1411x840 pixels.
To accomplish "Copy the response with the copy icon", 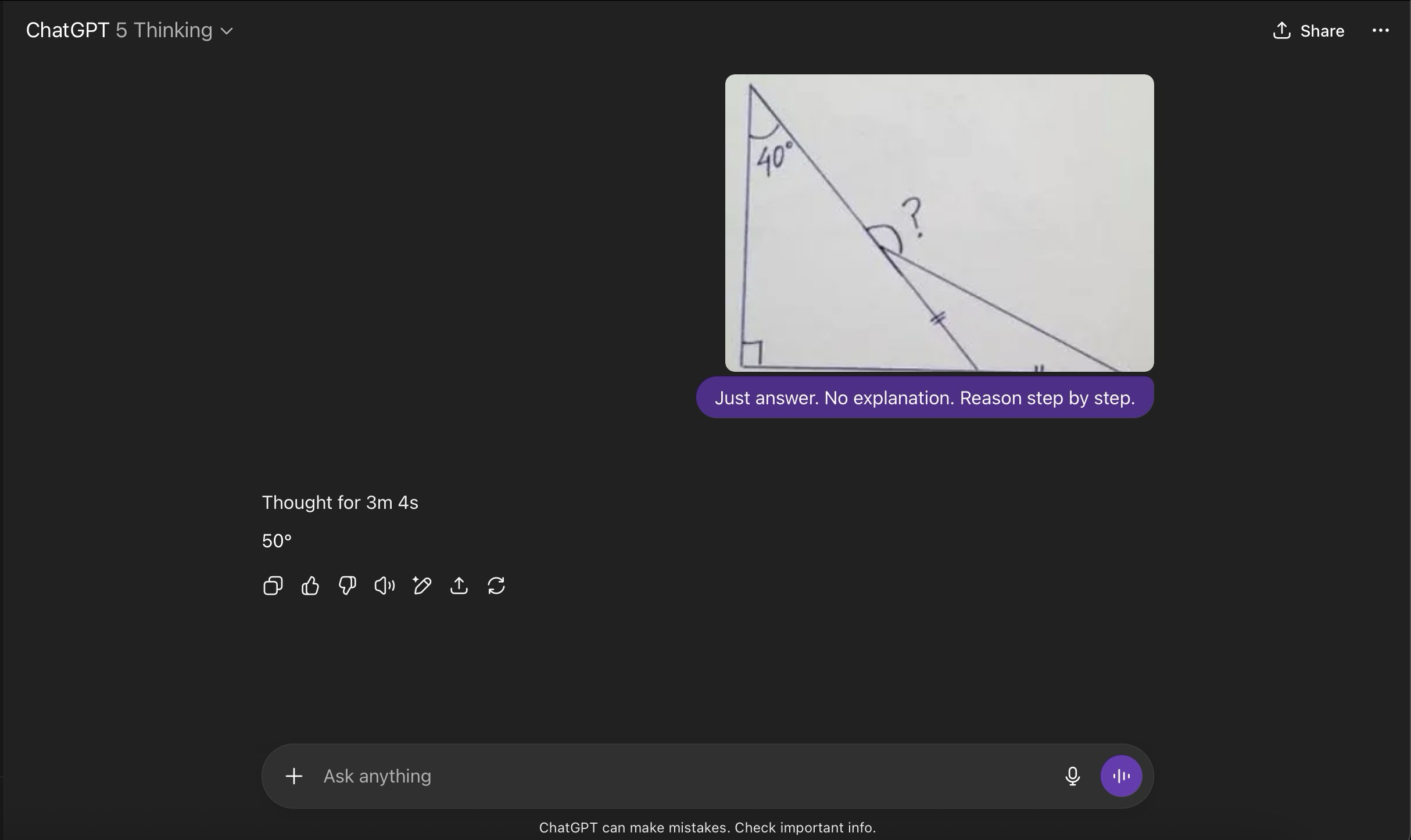I will [273, 586].
